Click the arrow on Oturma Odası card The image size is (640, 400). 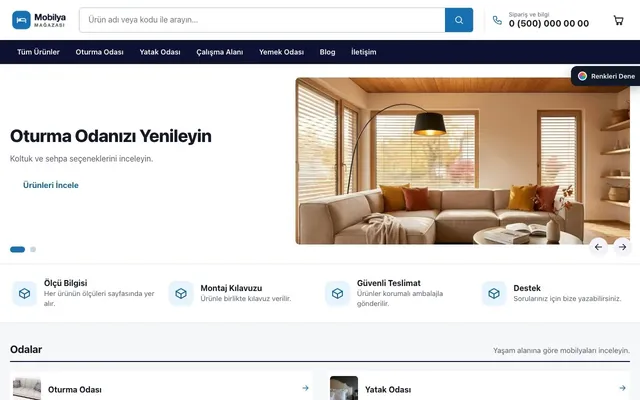click(x=305, y=388)
